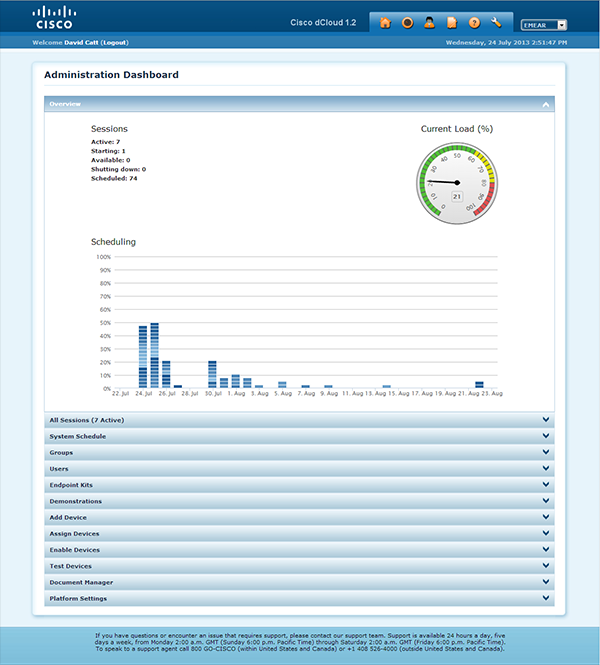Viewport: 600px width, 665px height.
Task: Click the 24 Jul scheduling bar
Action: (143, 357)
